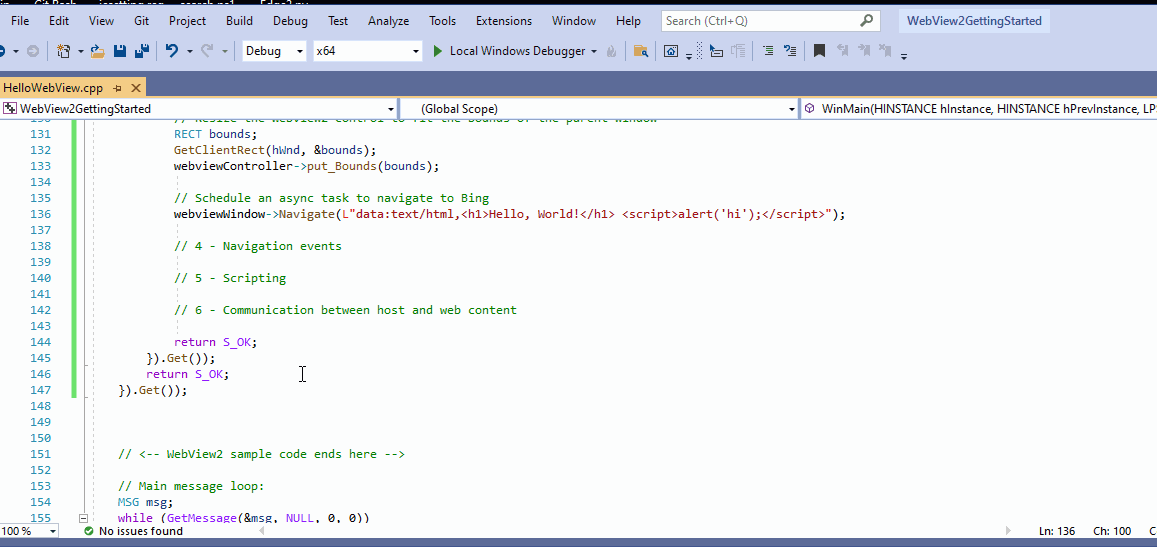Click the Ch: 100 status indicator

1112,531
